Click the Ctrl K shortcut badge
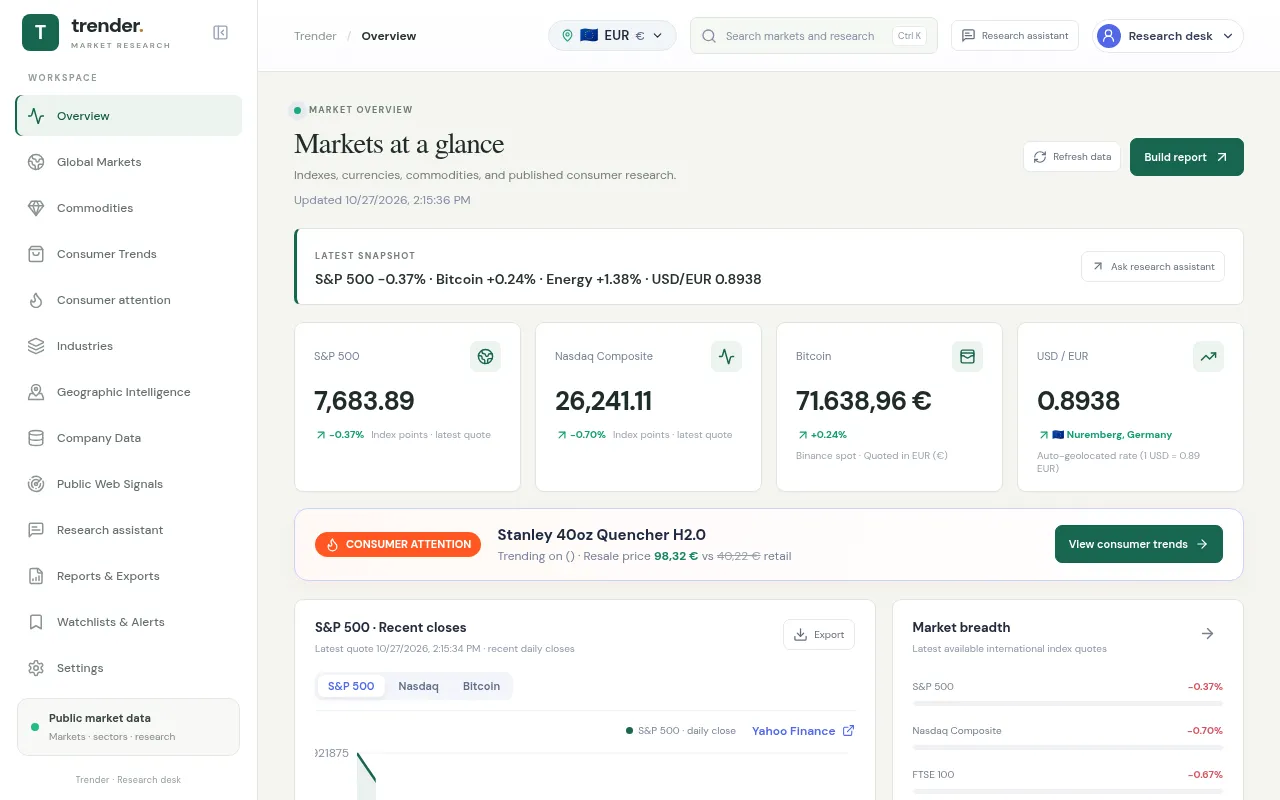Screen dimensions: 1280x800 [909, 36]
